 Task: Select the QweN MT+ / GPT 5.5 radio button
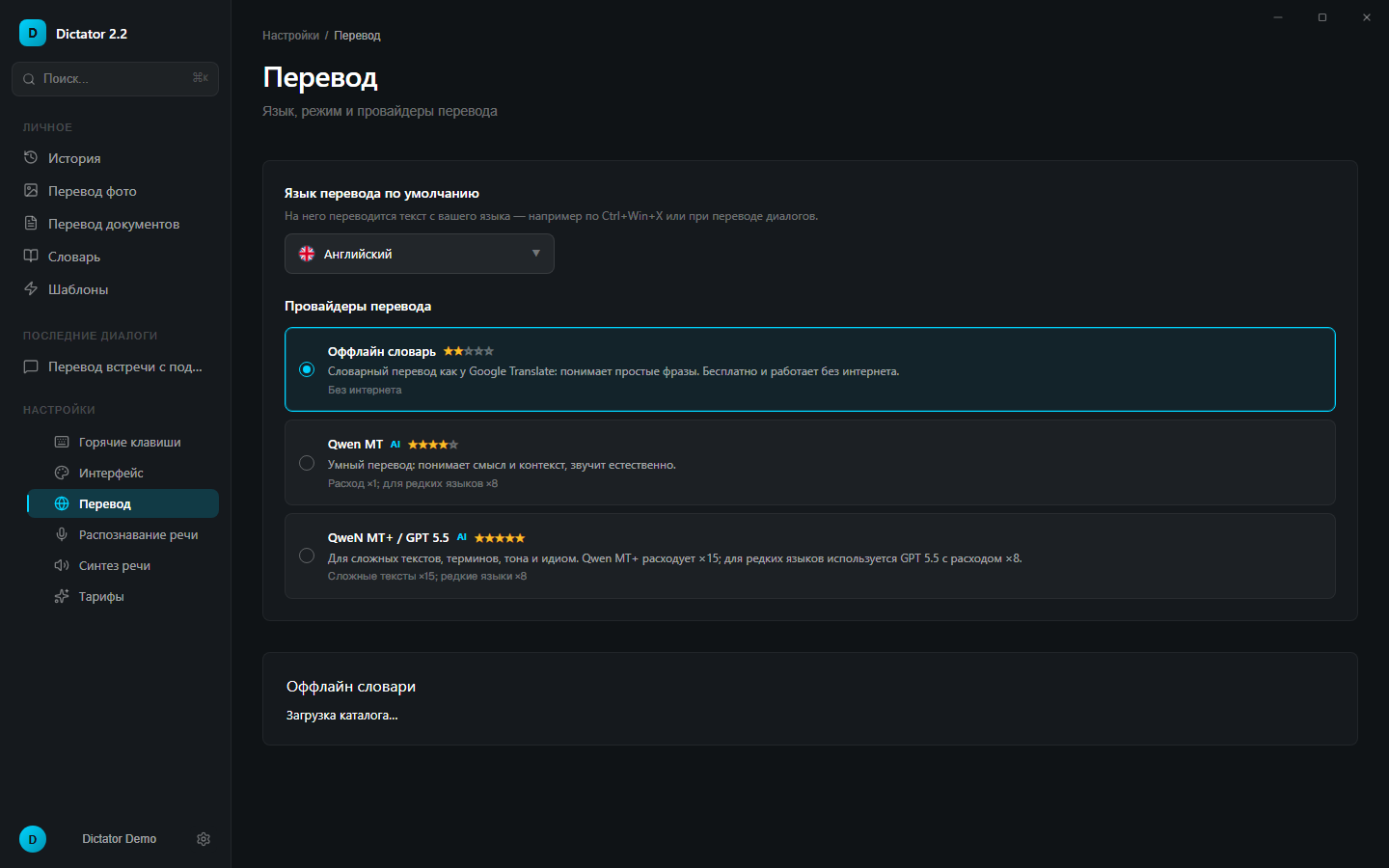307,556
